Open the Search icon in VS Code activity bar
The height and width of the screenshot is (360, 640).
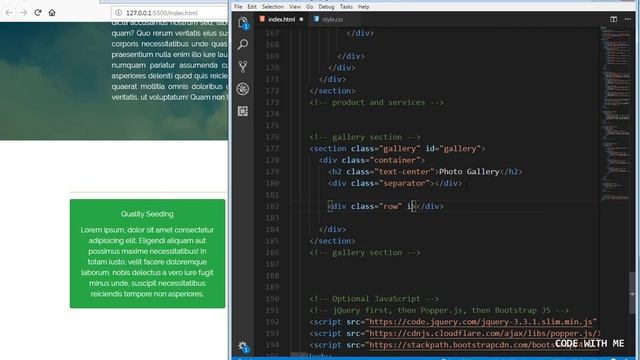[243, 44]
